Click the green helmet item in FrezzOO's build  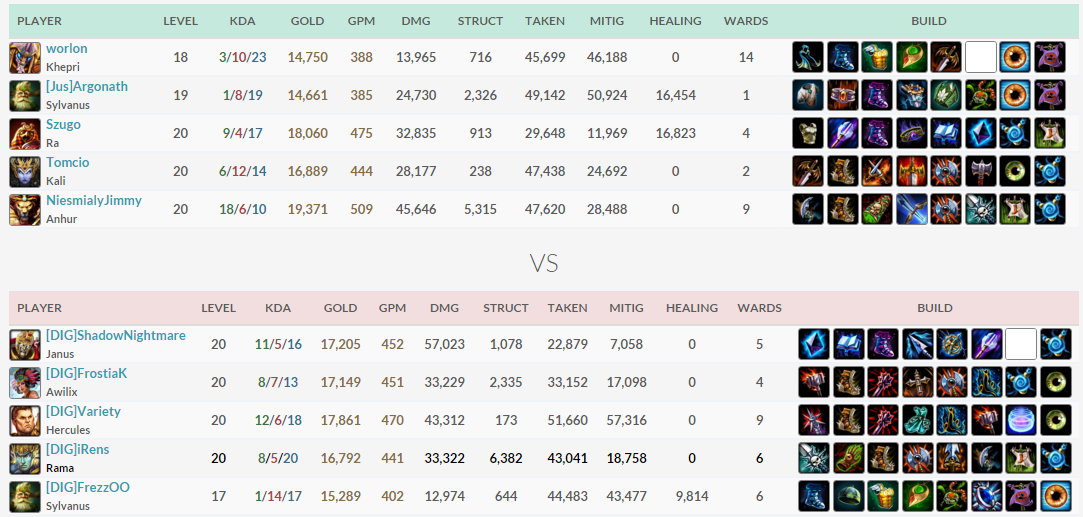[x=848, y=496]
